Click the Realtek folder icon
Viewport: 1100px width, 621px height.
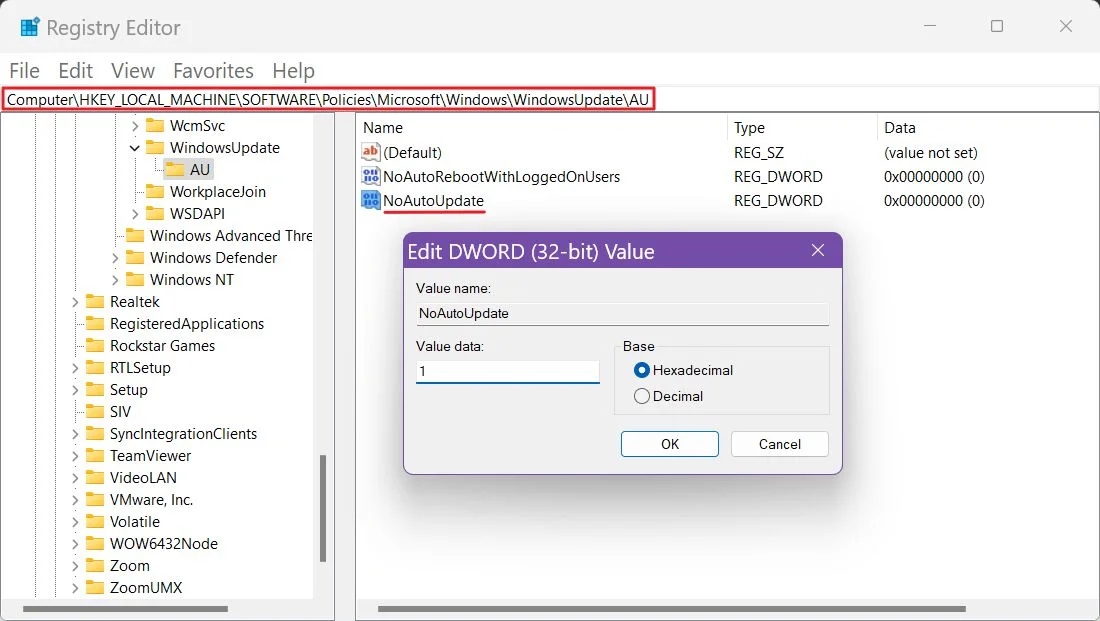click(95, 302)
